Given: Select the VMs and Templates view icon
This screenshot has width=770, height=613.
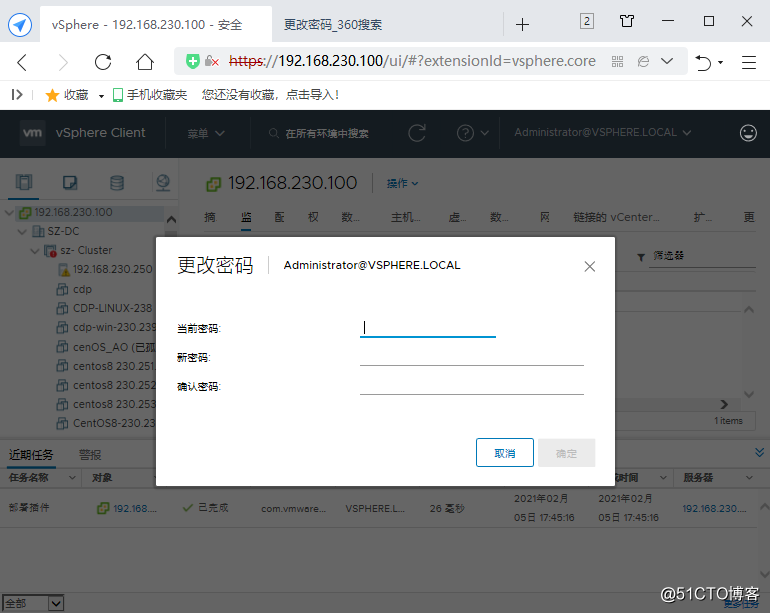Looking at the screenshot, I should point(70,182).
